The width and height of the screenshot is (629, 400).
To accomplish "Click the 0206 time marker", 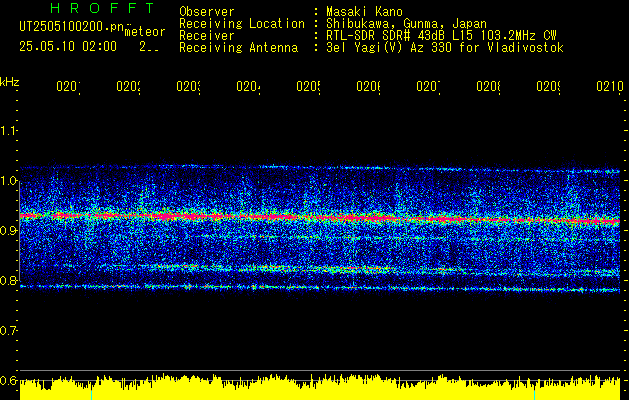I will pos(369,86).
